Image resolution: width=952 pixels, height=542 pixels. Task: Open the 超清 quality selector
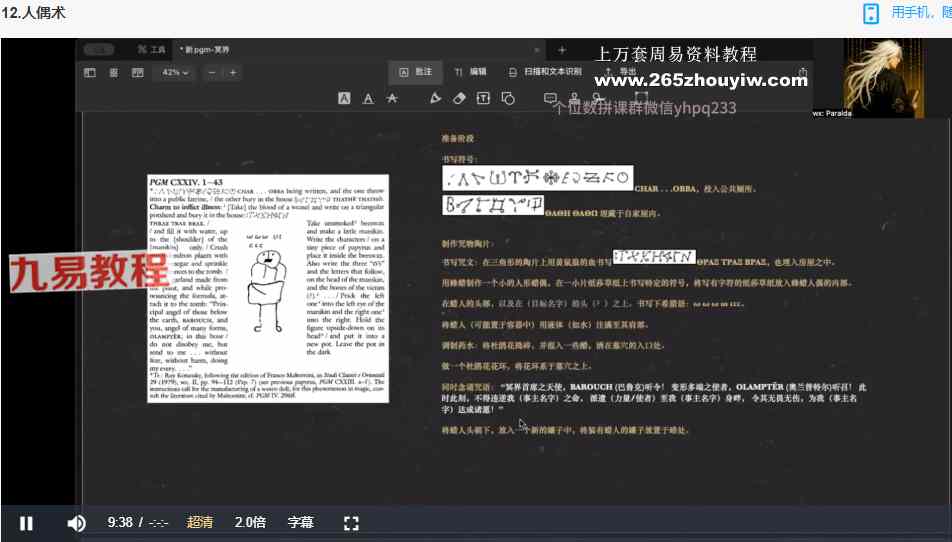tap(200, 523)
